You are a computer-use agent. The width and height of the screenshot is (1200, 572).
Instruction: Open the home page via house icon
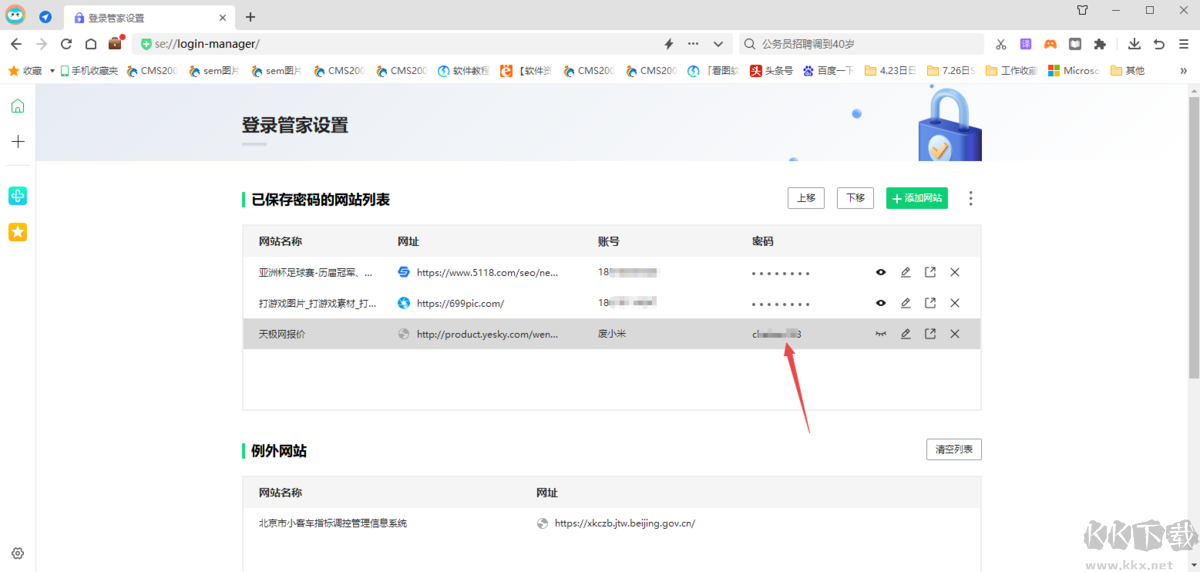(91, 44)
